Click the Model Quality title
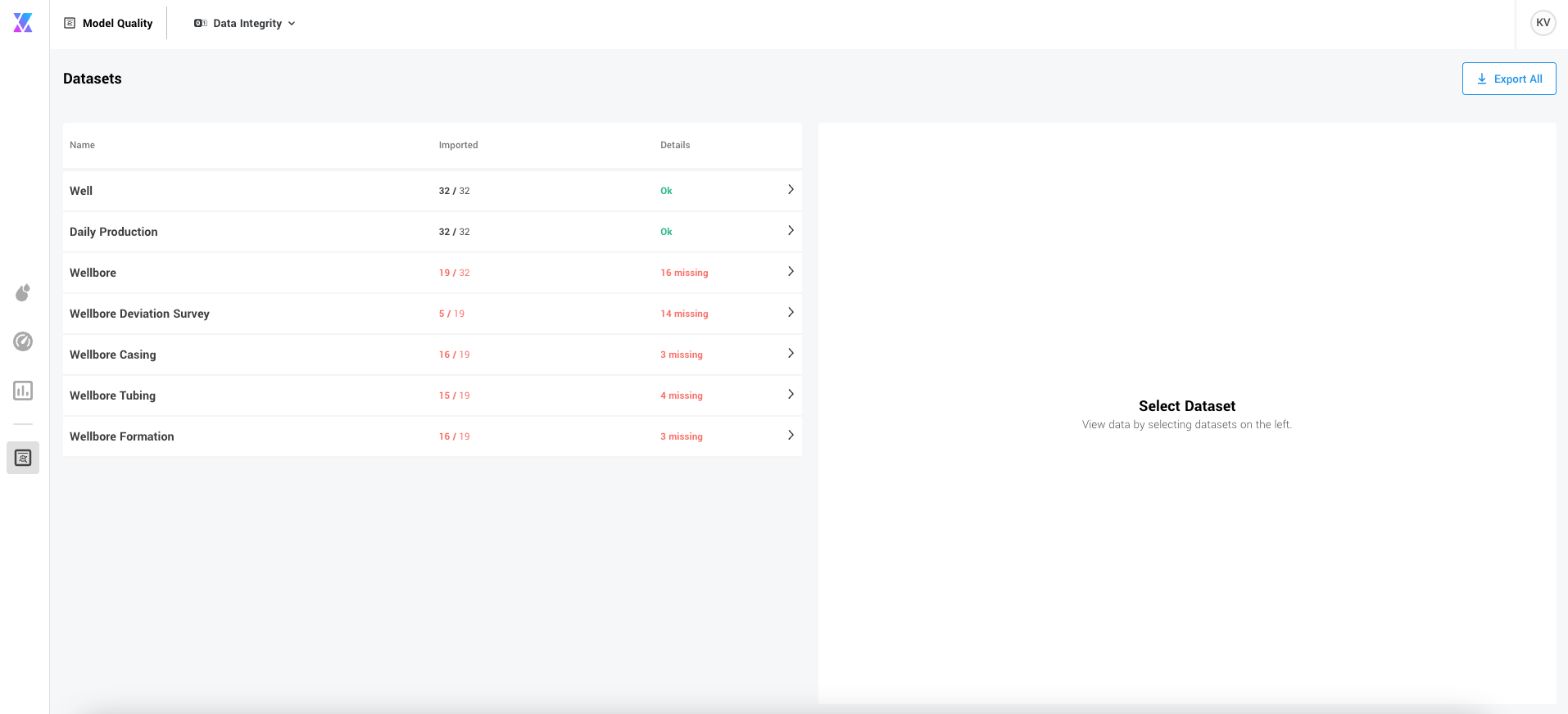This screenshot has width=1568, height=714. click(x=118, y=23)
